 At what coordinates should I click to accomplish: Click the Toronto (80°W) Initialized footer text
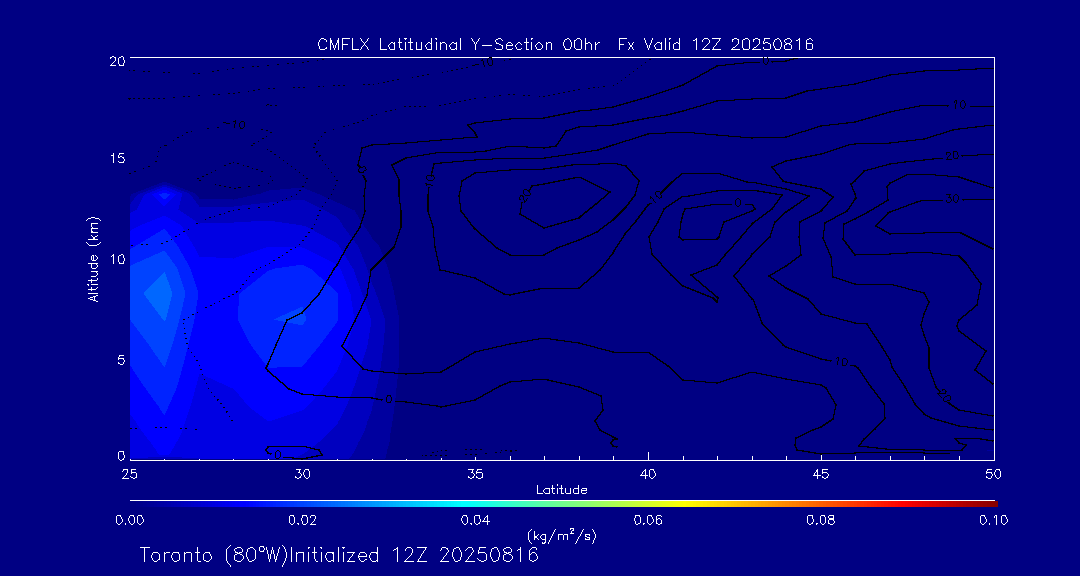coord(338,555)
